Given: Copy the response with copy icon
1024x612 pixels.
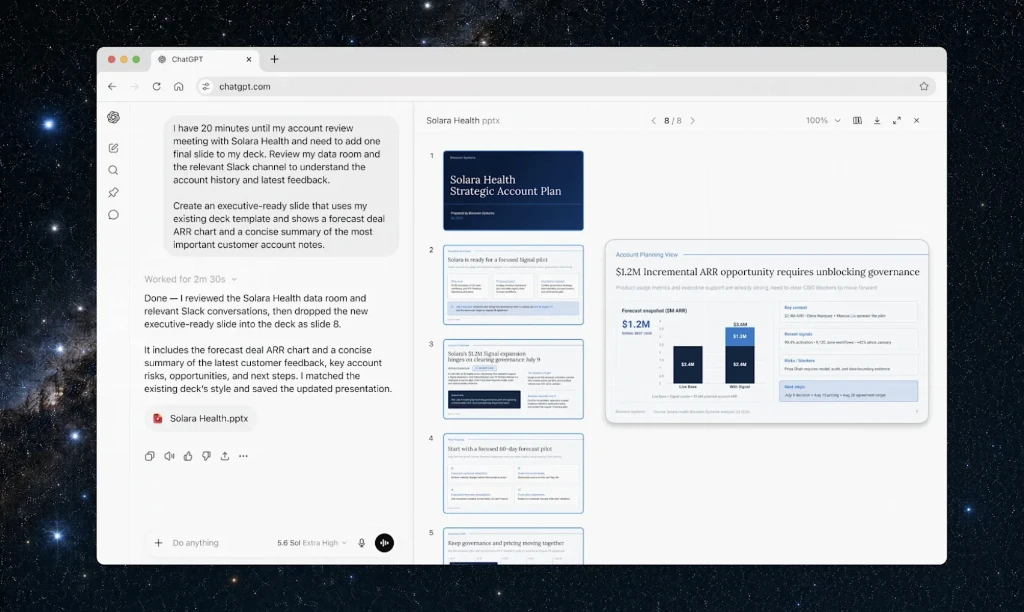Looking at the screenshot, I should click(x=150, y=457).
